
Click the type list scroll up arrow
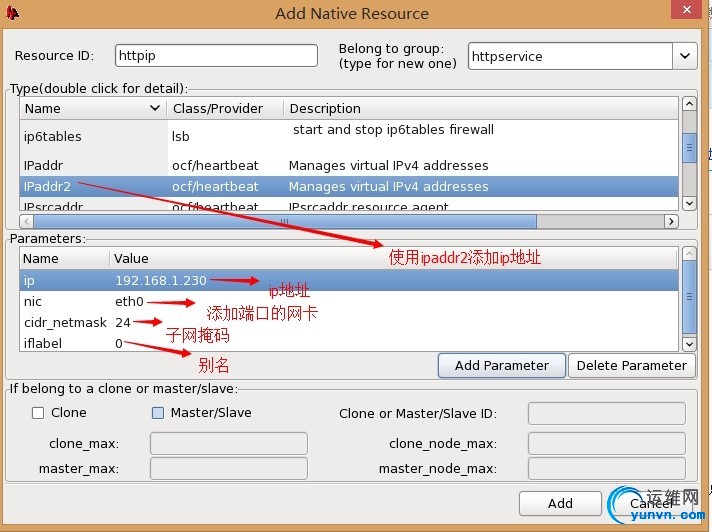(x=689, y=104)
